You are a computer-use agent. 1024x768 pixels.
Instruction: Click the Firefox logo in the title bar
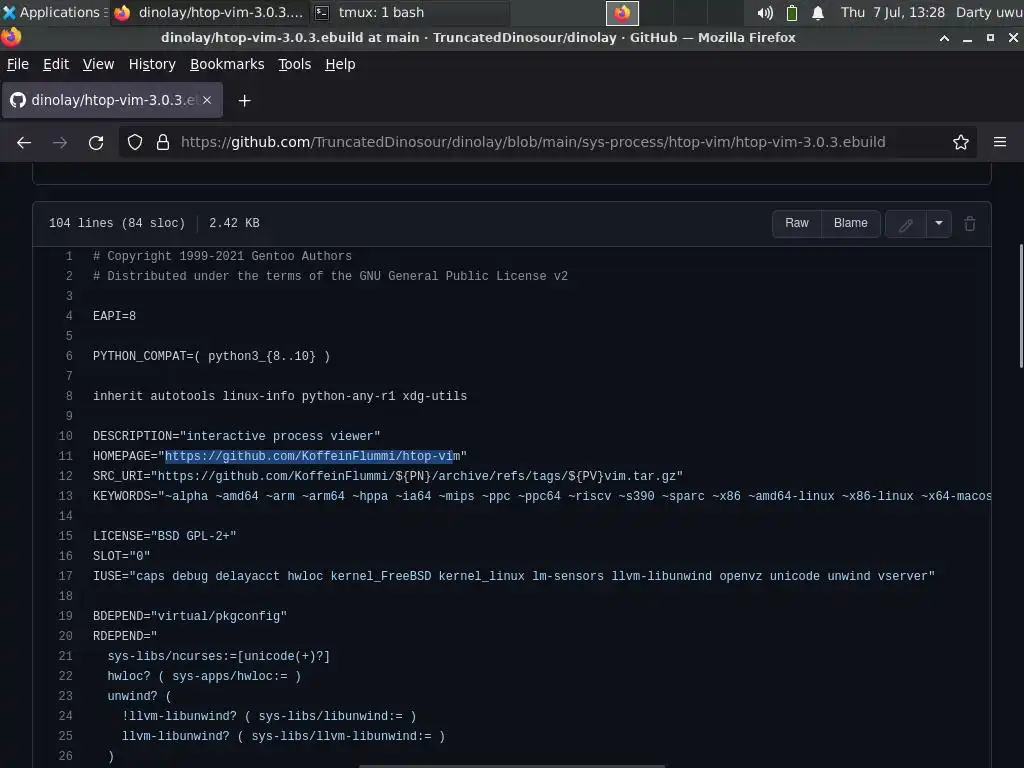coord(11,37)
